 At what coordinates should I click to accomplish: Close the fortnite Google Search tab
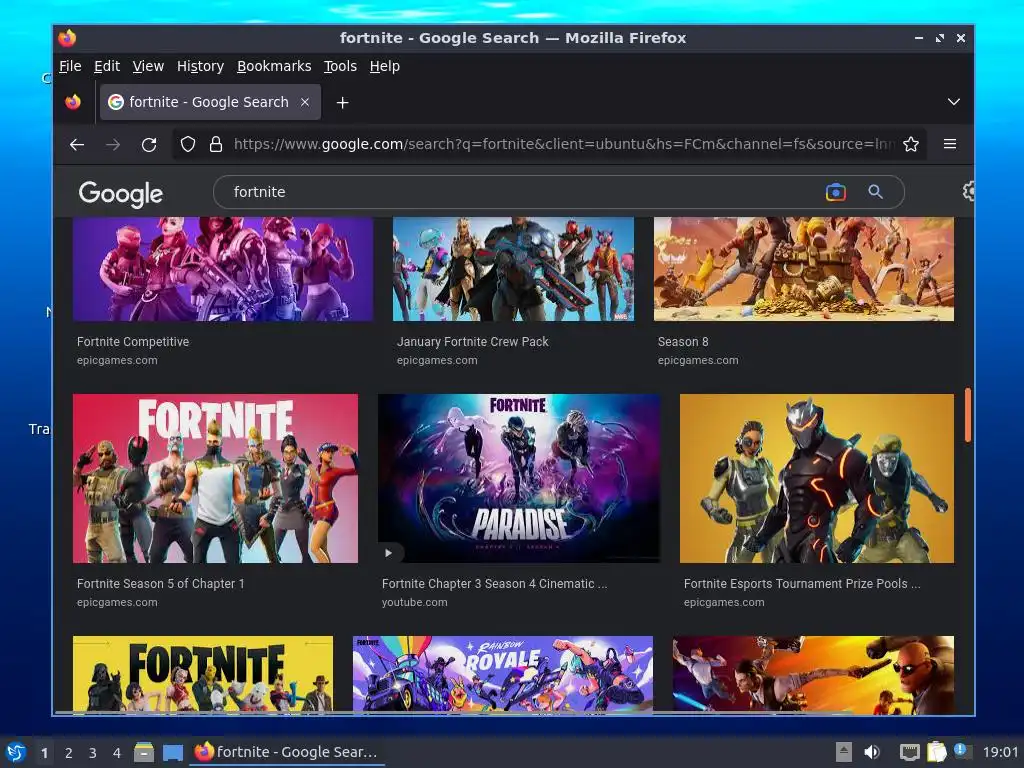[x=305, y=102]
